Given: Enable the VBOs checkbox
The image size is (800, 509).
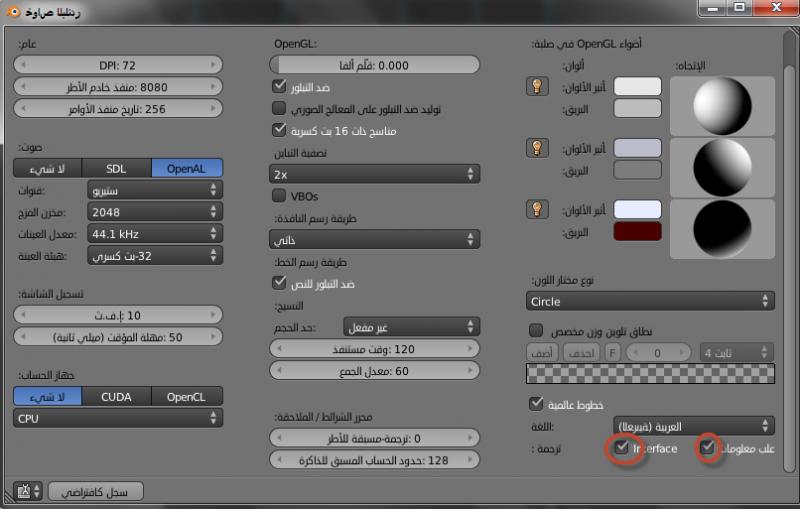Looking at the screenshot, I should point(279,195).
